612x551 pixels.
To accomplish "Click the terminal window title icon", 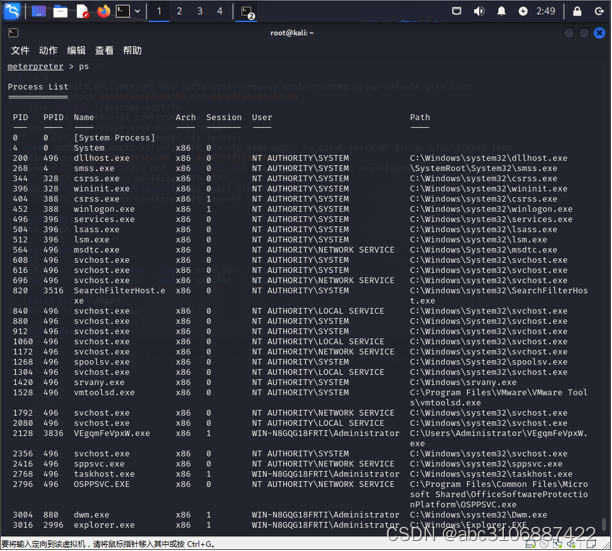I will [x=13, y=33].
